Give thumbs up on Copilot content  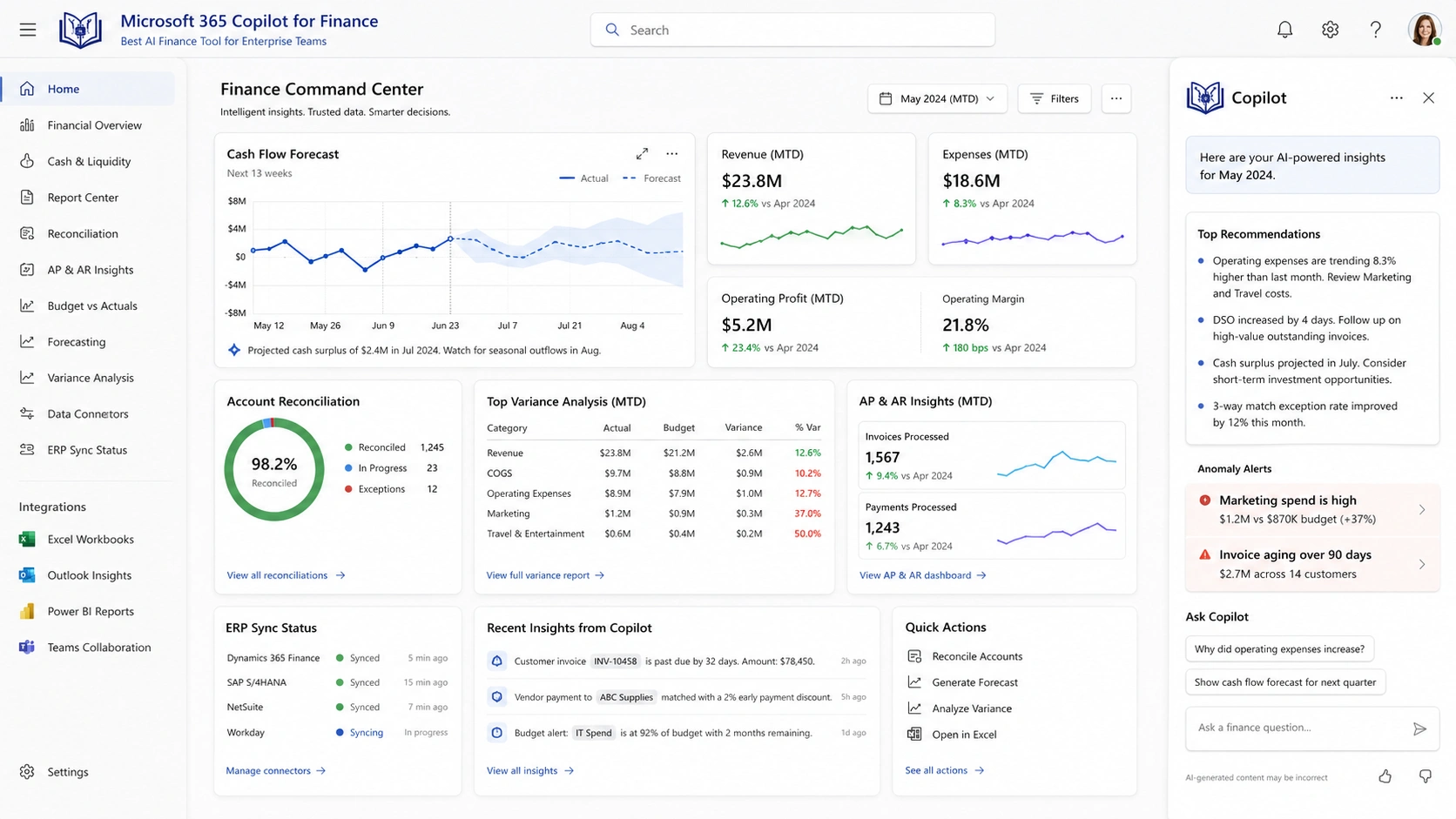point(1385,776)
